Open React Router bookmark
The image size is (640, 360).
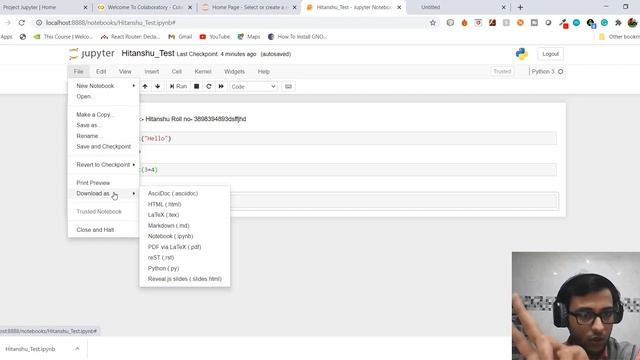pyautogui.click(x=131, y=37)
